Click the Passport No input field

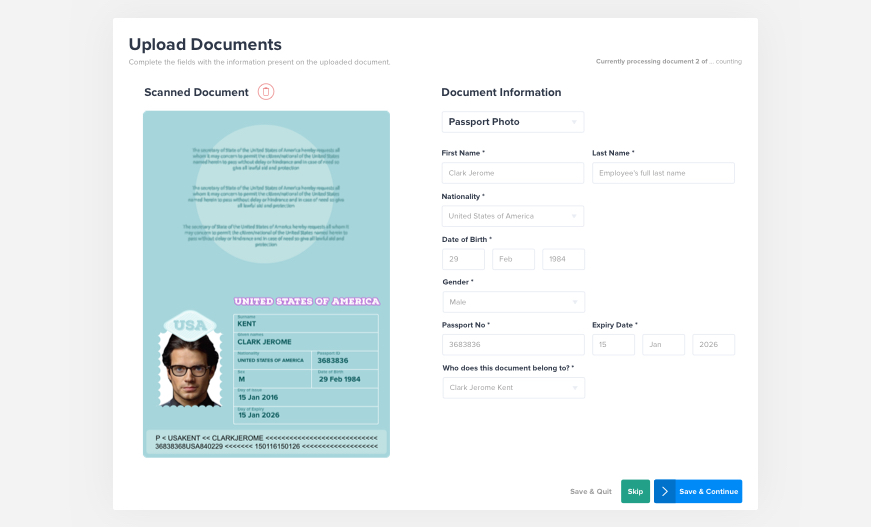(513, 344)
